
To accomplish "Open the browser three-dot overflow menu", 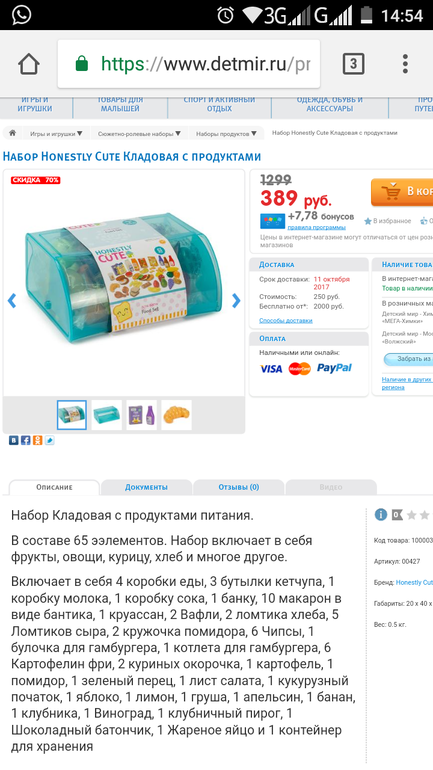I will (405, 64).
